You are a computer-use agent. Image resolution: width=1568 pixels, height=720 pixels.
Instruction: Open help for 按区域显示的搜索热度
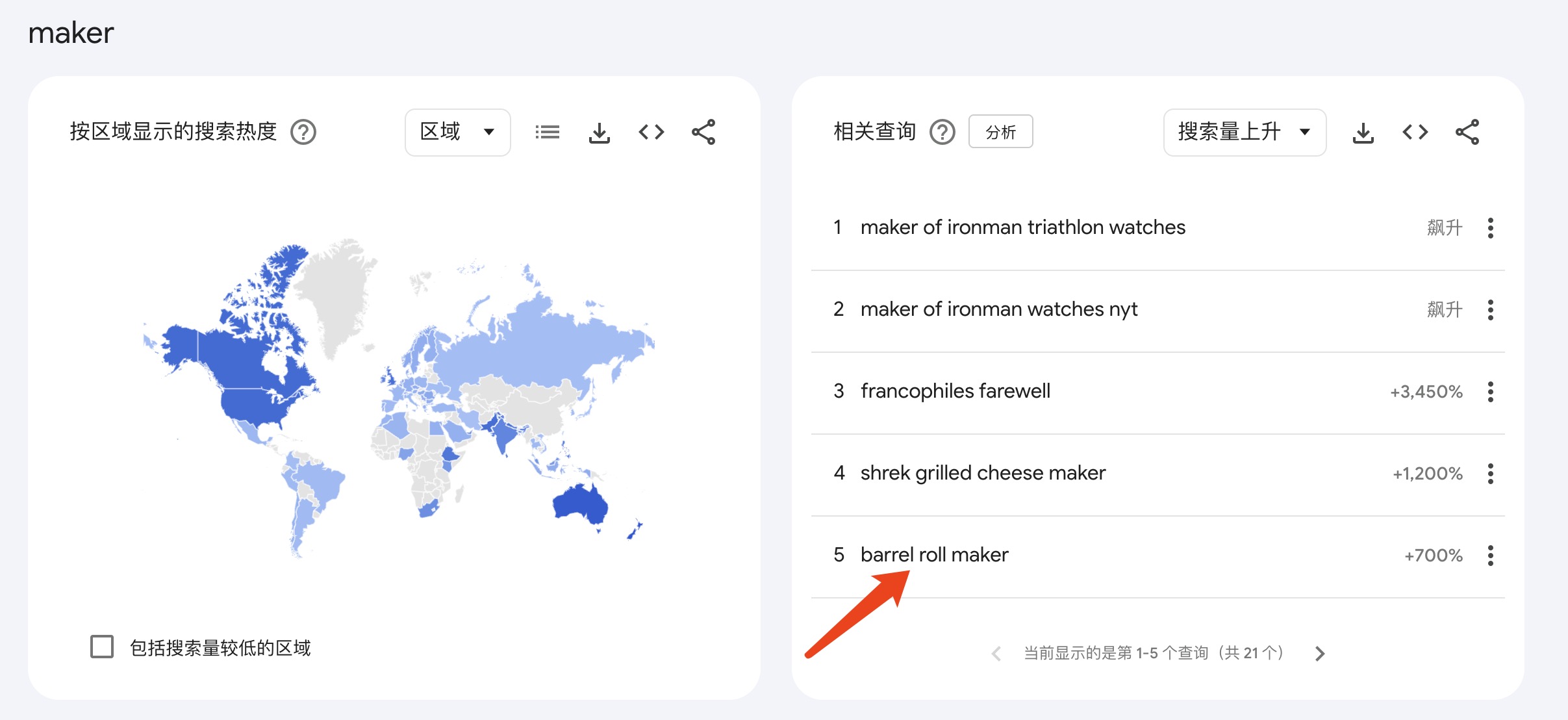pyautogui.click(x=303, y=133)
